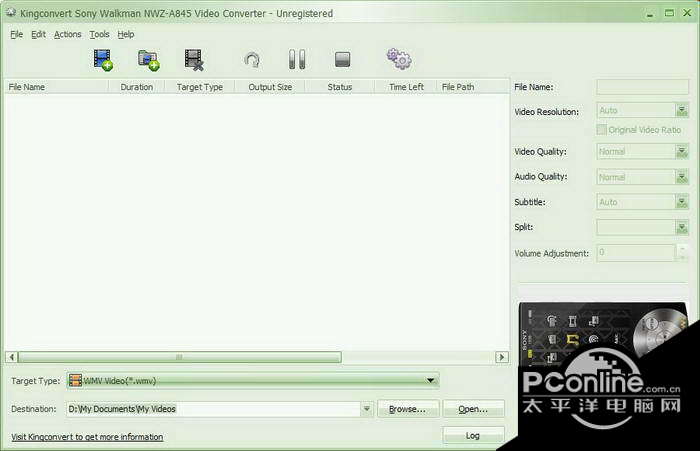Click the Duration column header

point(137,87)
